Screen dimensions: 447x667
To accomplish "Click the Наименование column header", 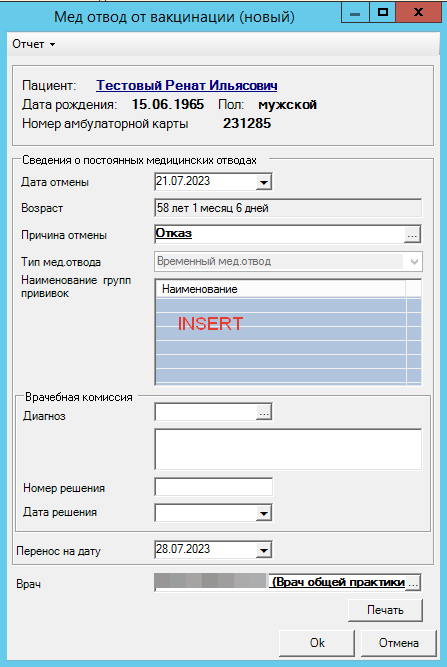I will coord(281,289).
